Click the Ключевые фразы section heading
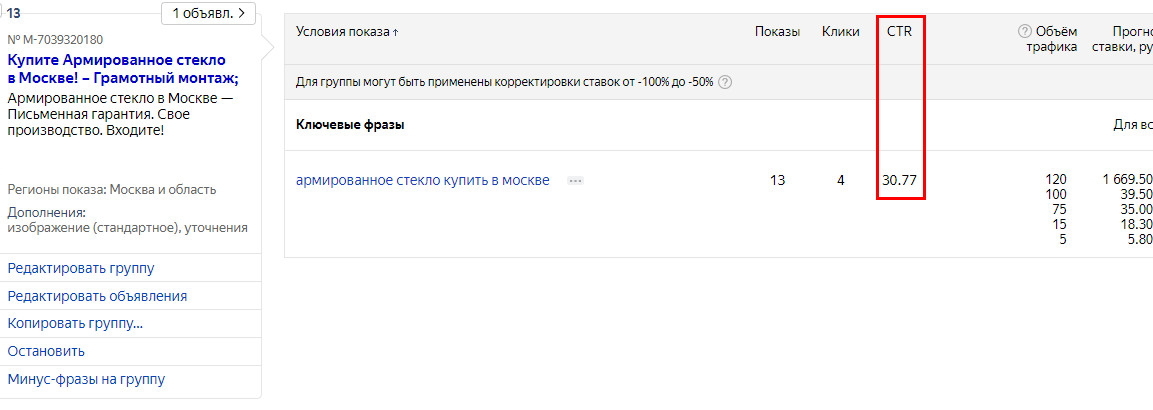Screen dimensions: 1153x410 click(350, 124)
